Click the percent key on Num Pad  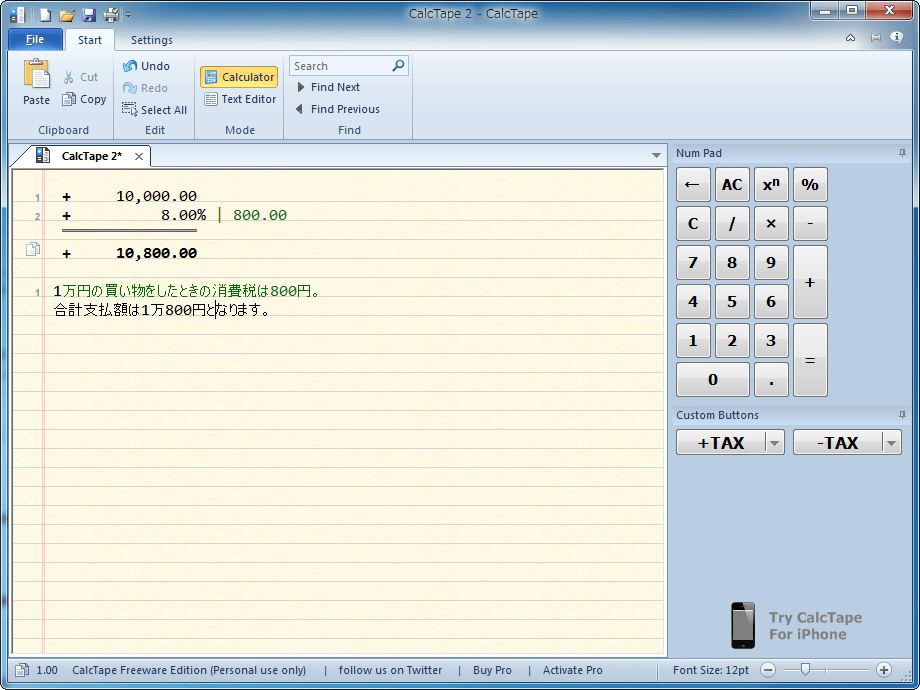pos(810,185)
